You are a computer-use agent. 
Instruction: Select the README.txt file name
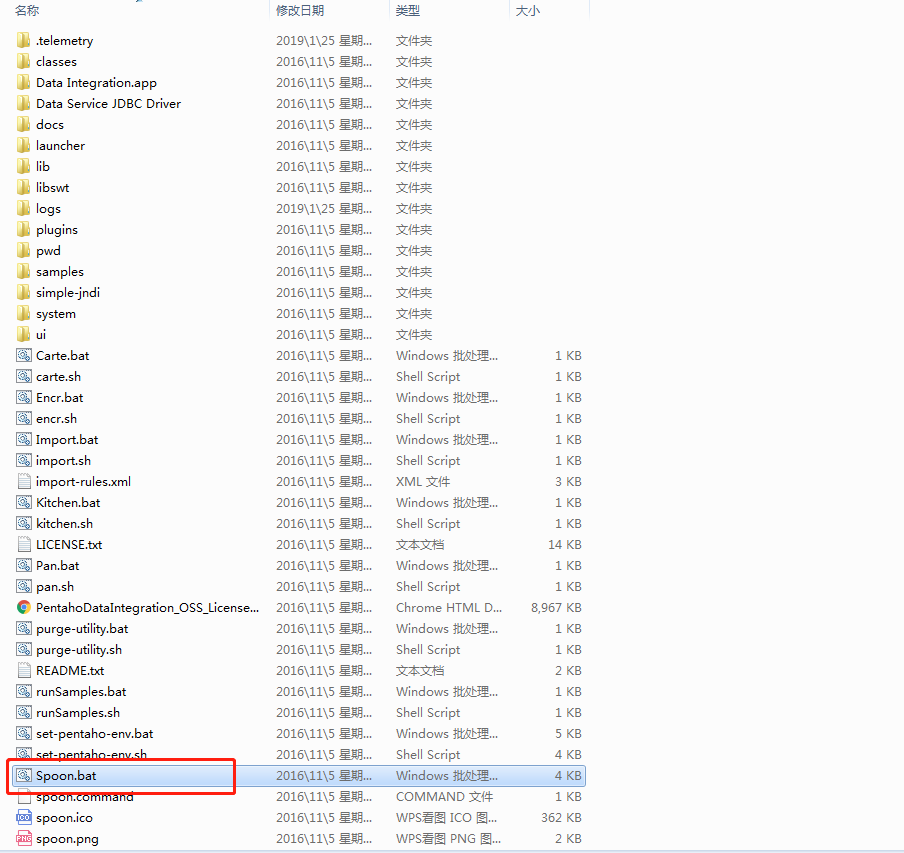pyautogui.click(x=70, y=671)
